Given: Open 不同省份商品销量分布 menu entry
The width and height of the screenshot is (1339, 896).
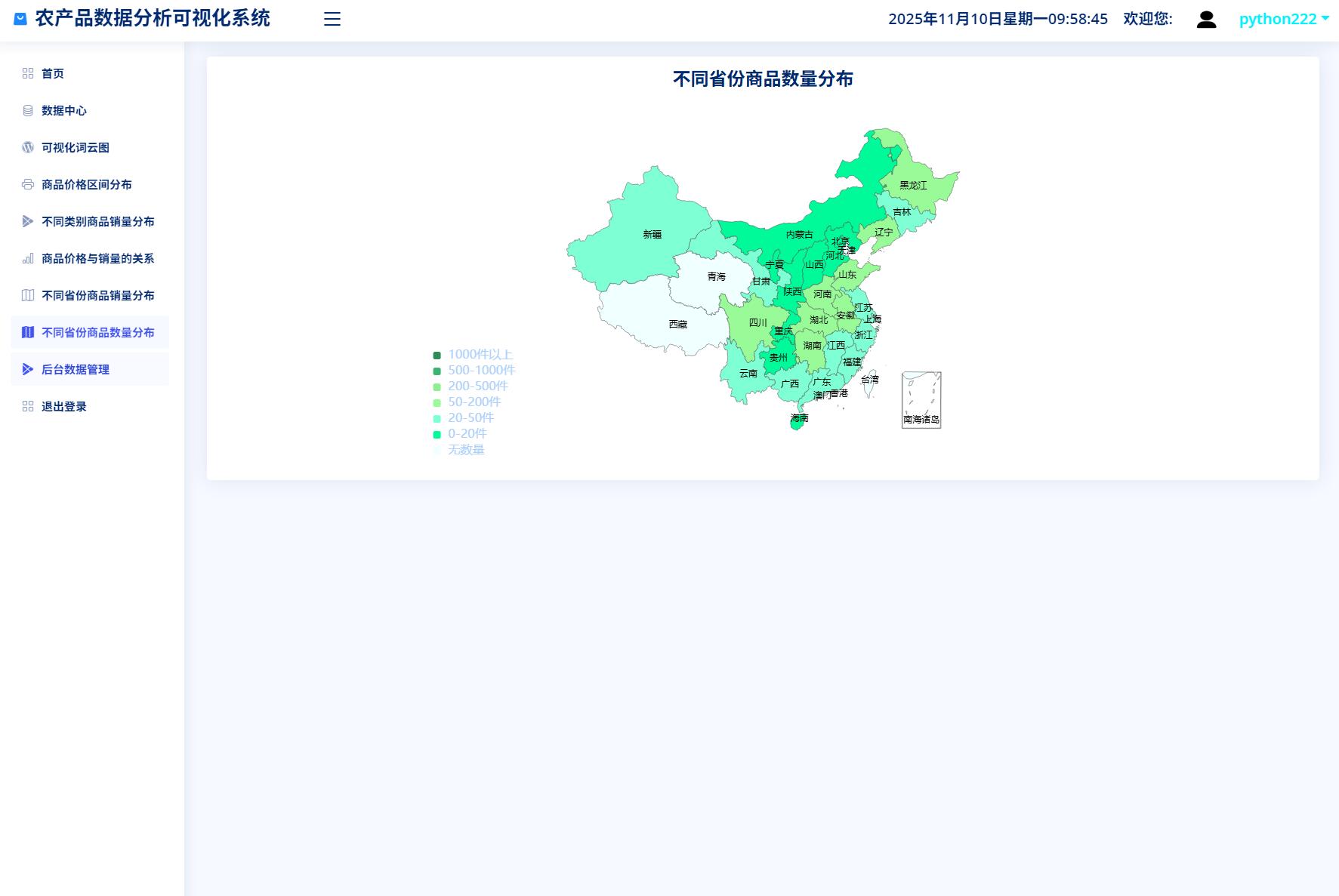Looking at the screenshot, I should [90, 295].
